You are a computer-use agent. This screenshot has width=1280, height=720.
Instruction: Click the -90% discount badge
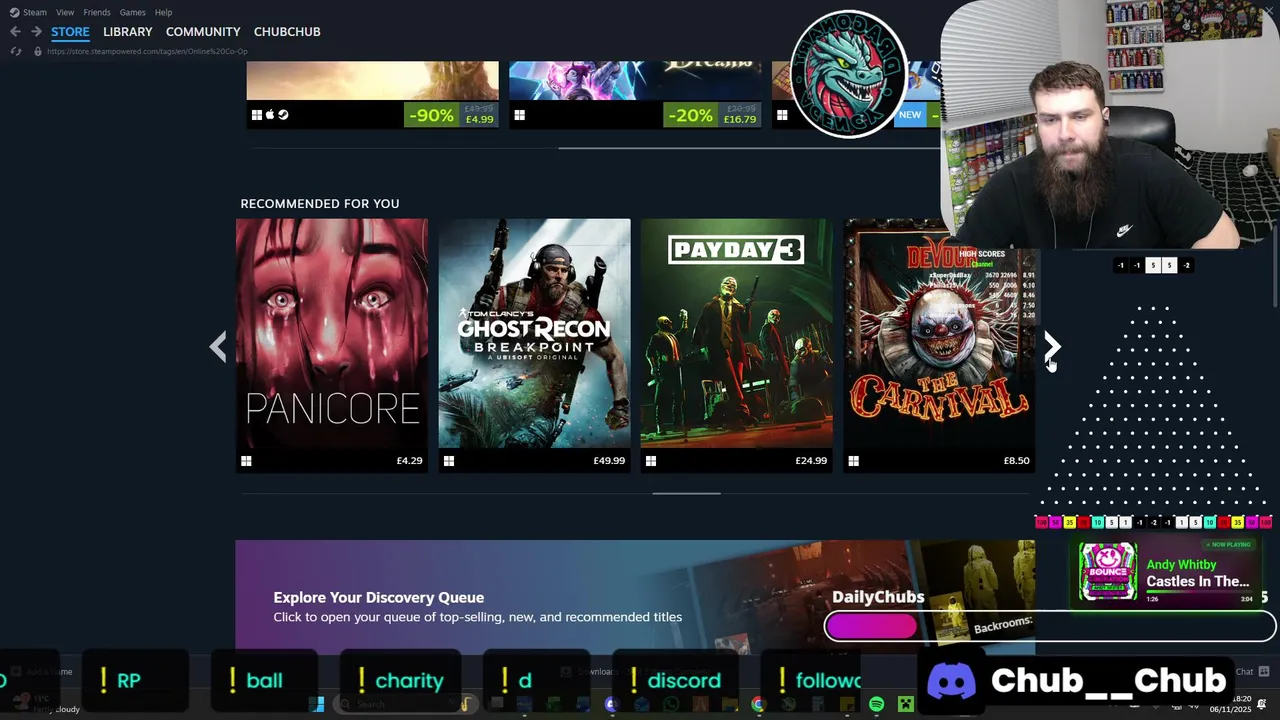click(431, 115)
